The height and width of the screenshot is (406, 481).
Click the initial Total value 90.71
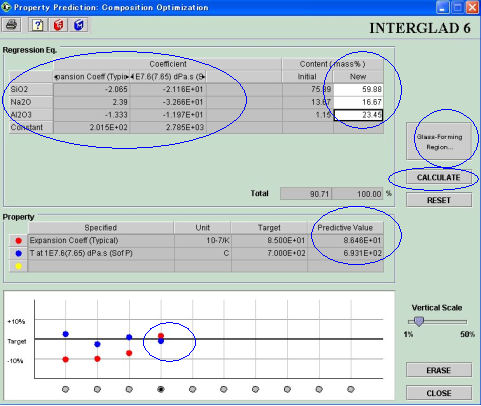(306, 194)
